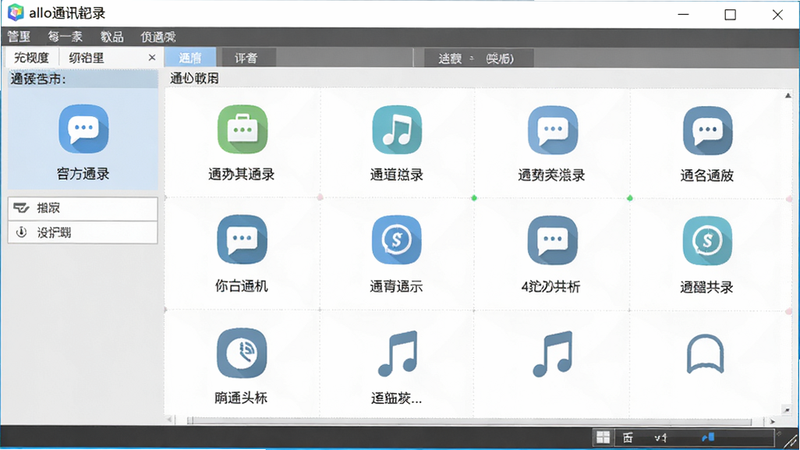This screenshot has height=450, width=800.
Task: Click the 西 icon in status bar
Action: coord(628,438)
